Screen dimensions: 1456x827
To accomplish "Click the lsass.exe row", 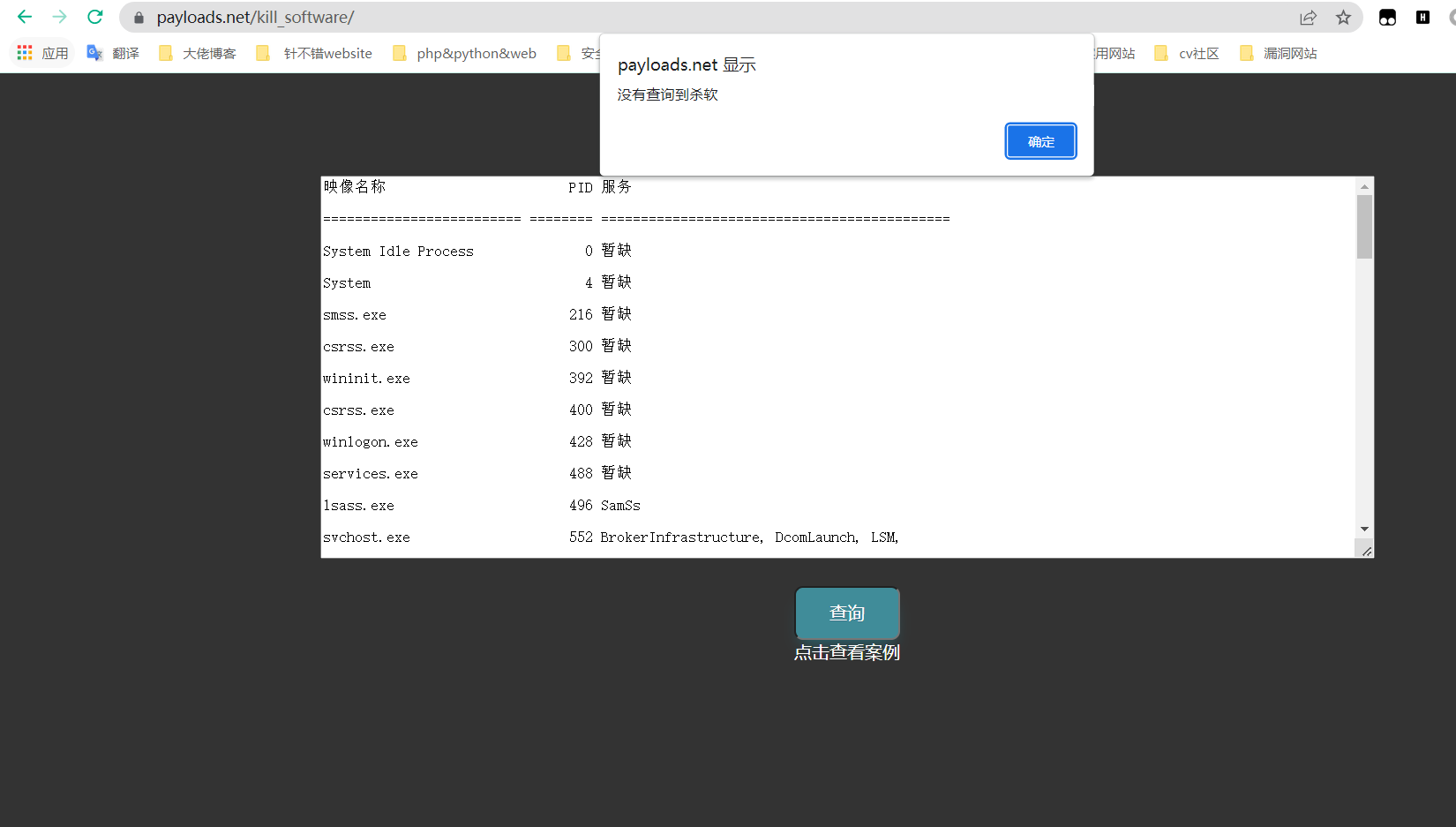I will click(x=482, y=506).
